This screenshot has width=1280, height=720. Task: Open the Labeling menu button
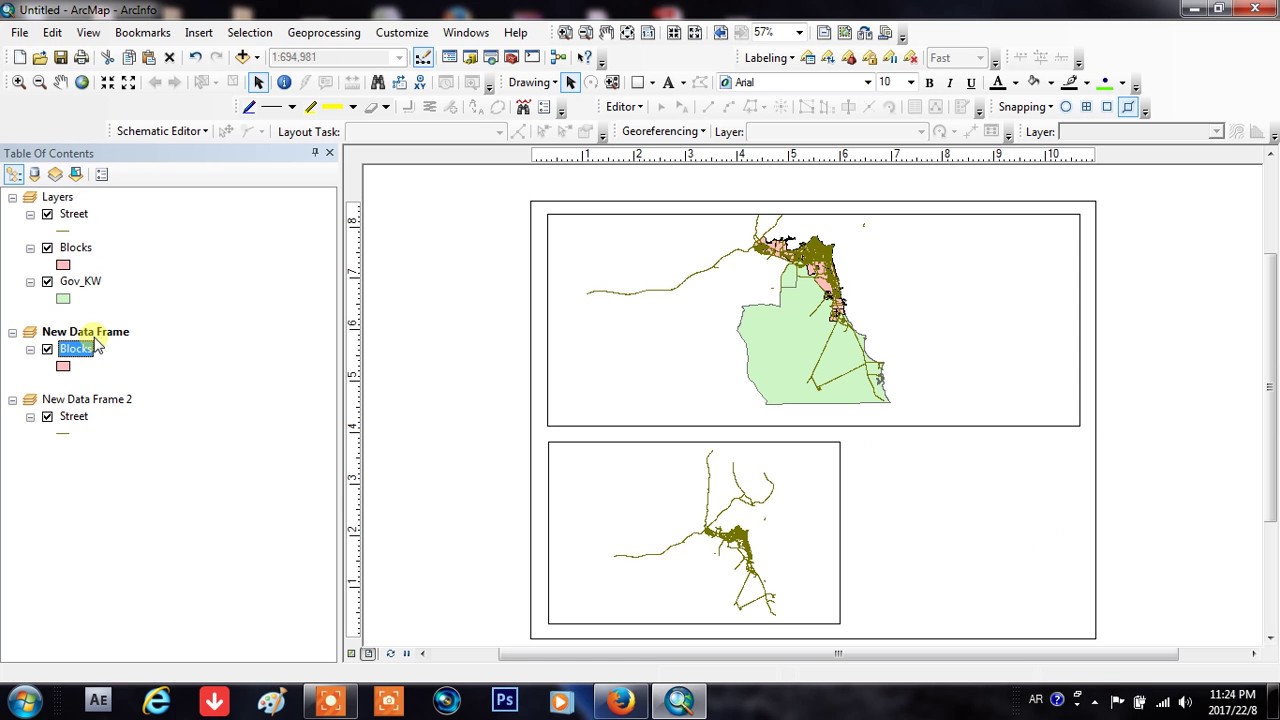(x=770, y=58)
